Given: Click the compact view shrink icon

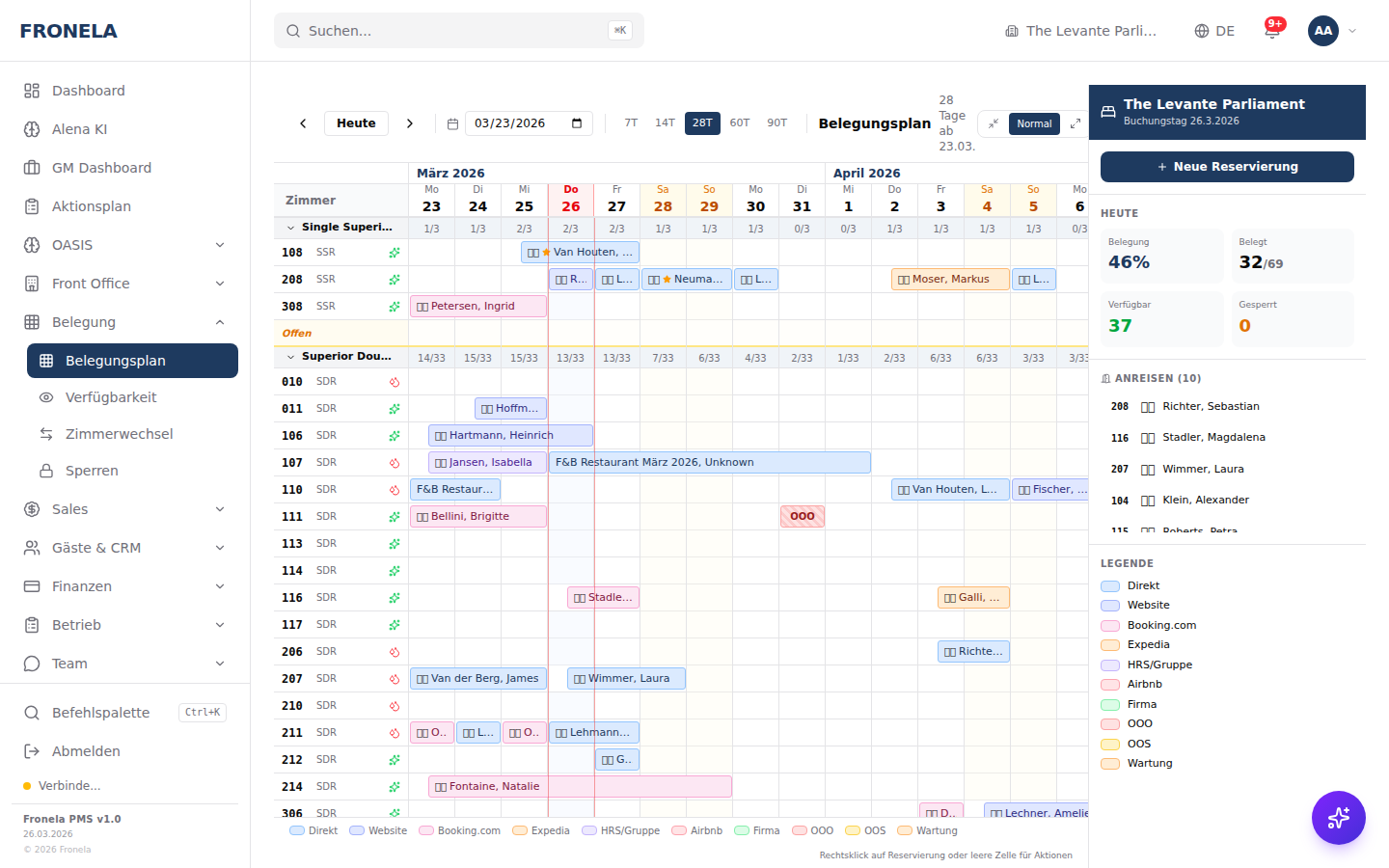Looking at the screenshot, I should click(994, 123).
